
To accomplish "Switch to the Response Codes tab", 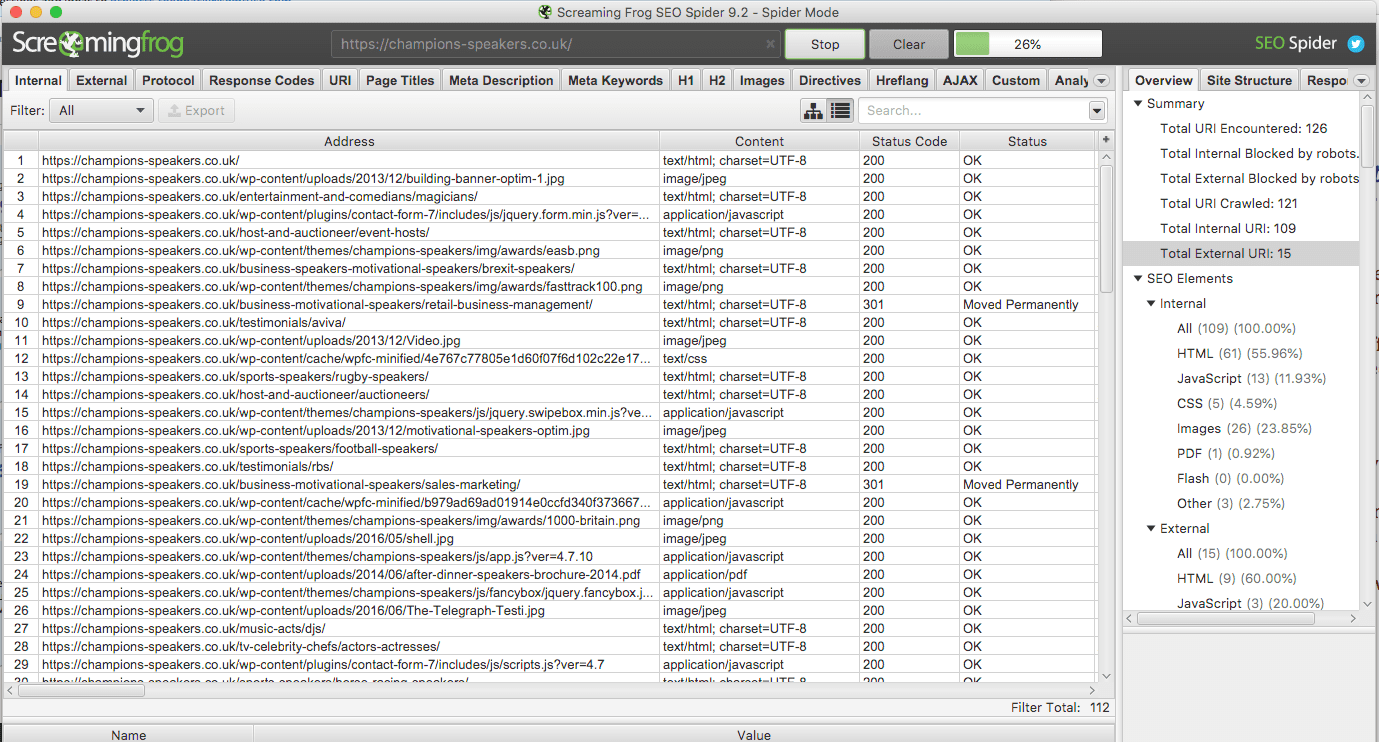I will tap(261, 81).
